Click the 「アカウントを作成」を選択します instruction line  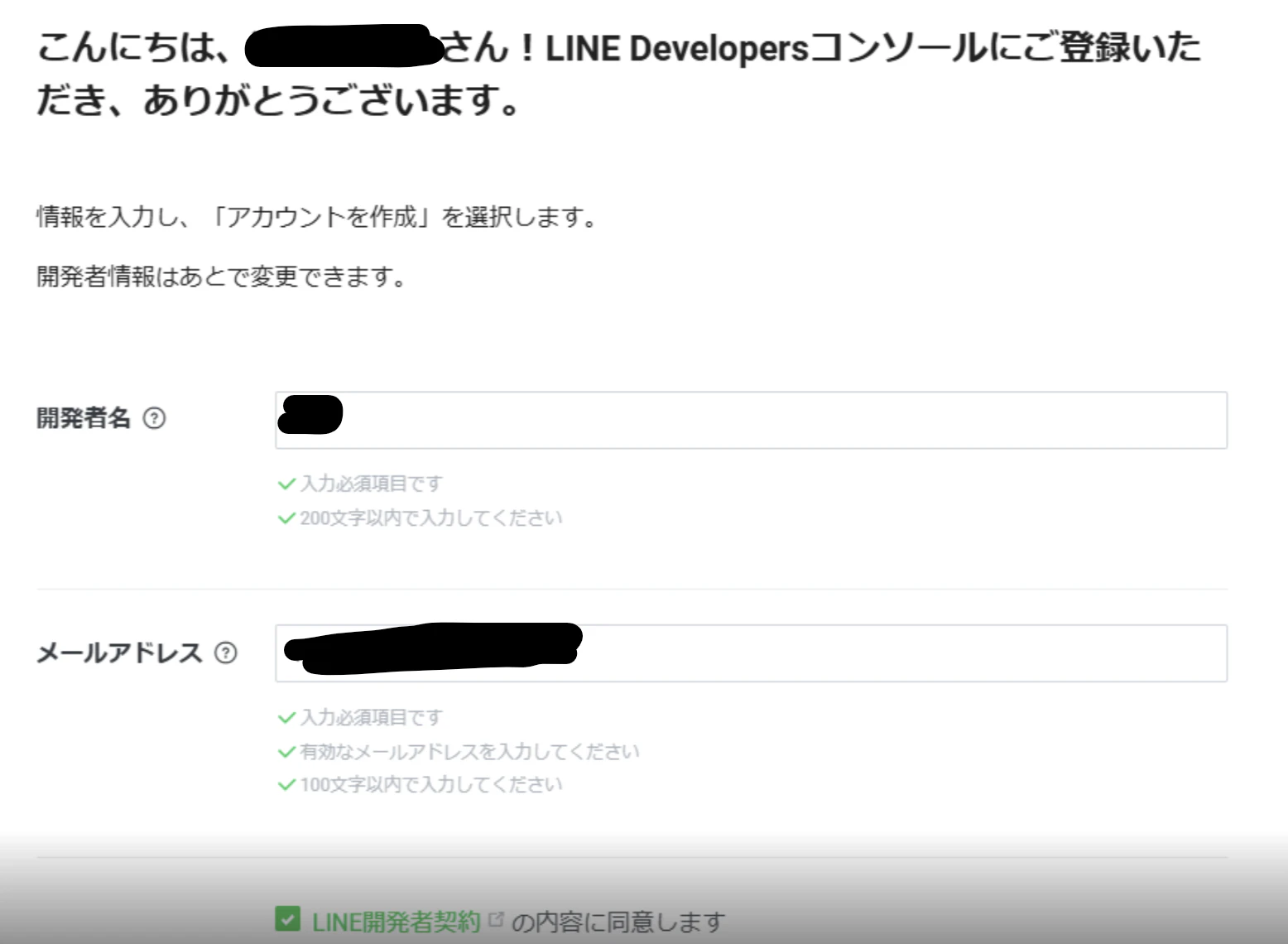[316, 217]
